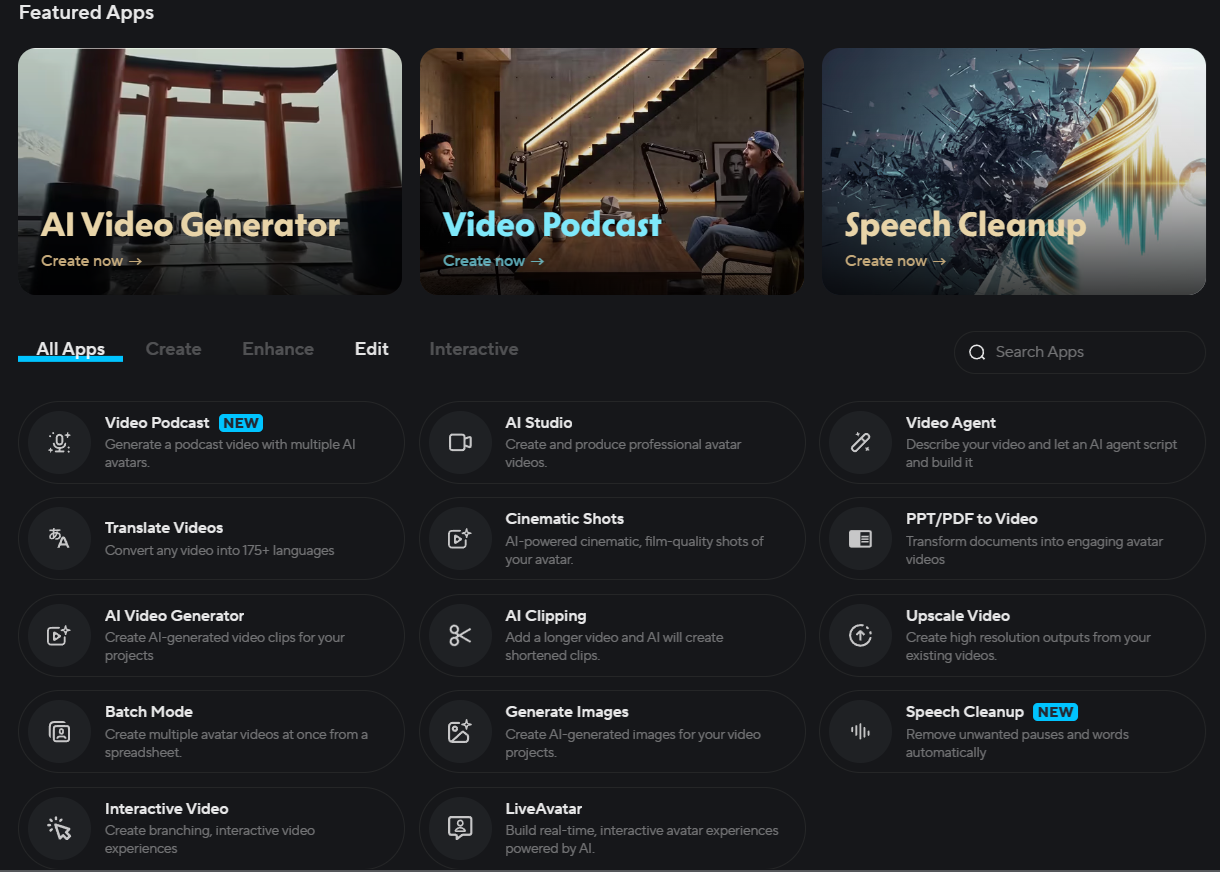Click the PPT/PDF to Video document icon

(861, 539)
